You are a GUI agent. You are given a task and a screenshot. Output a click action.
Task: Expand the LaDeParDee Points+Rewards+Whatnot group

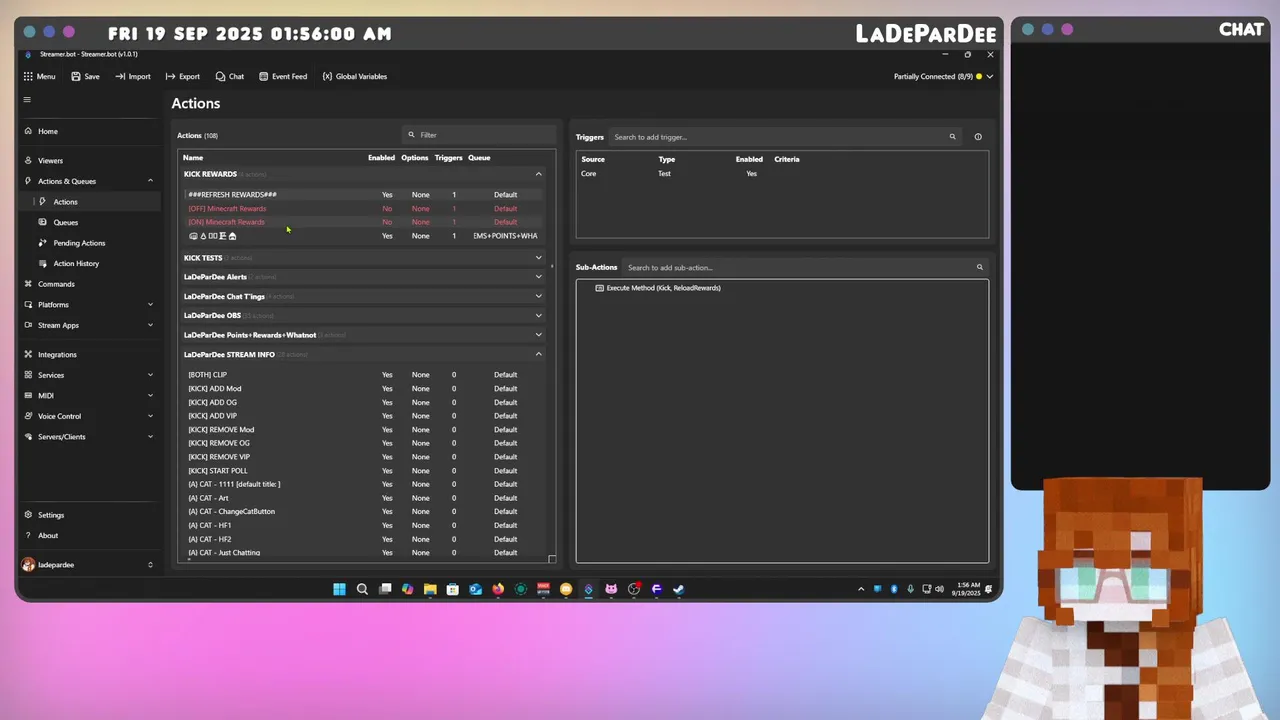pyautogui.click(x=538, y=335)
